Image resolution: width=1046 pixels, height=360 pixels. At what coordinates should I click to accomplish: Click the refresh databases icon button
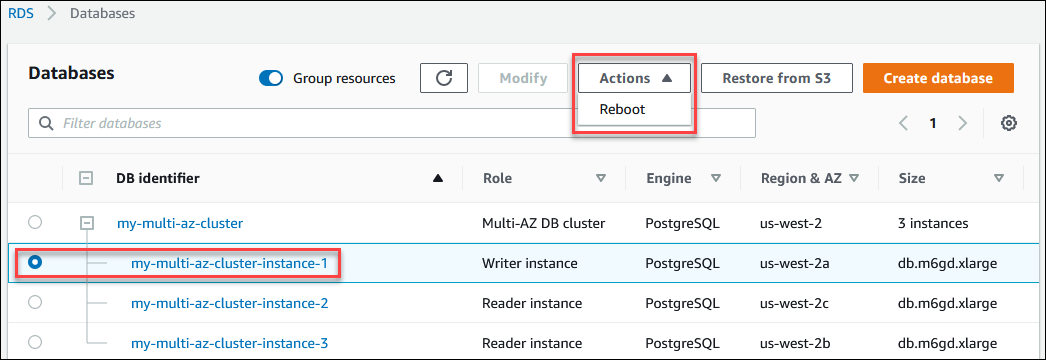pos(444,78)
